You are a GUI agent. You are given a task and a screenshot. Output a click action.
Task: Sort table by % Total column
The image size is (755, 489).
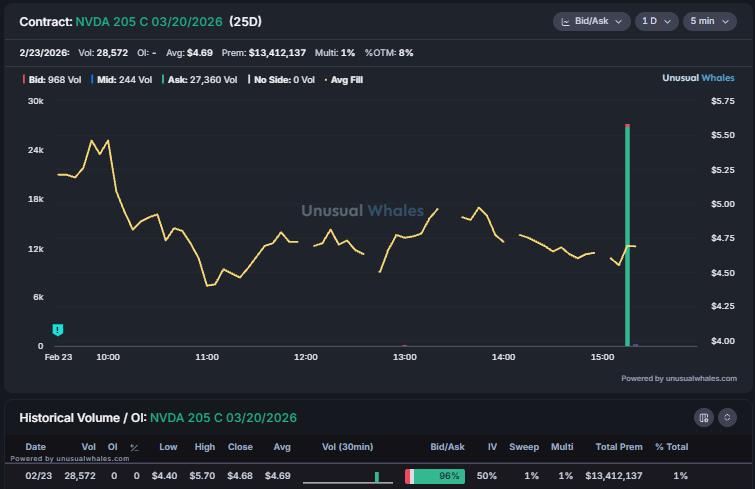pyautogui.click(x=671, y=447)
